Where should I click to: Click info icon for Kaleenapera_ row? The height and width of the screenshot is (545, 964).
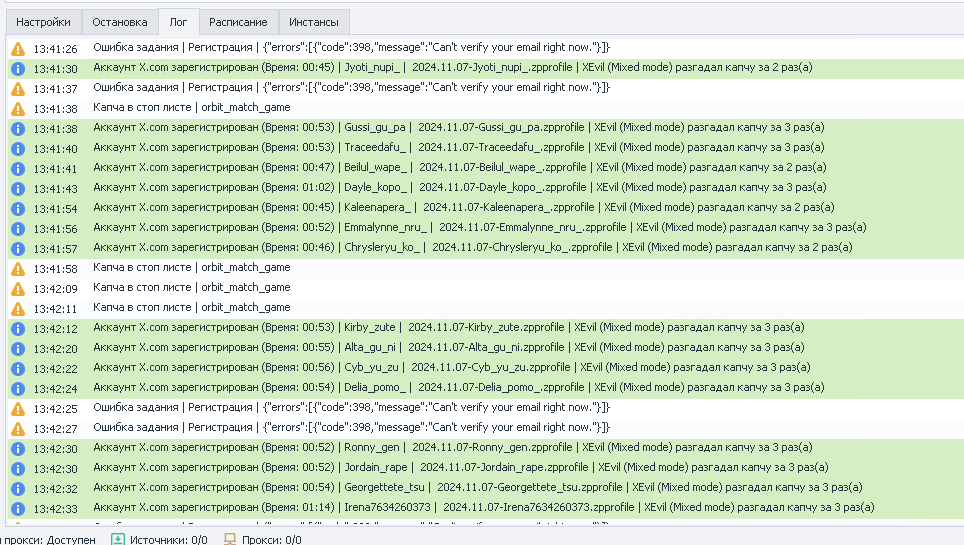coord(18,209)
